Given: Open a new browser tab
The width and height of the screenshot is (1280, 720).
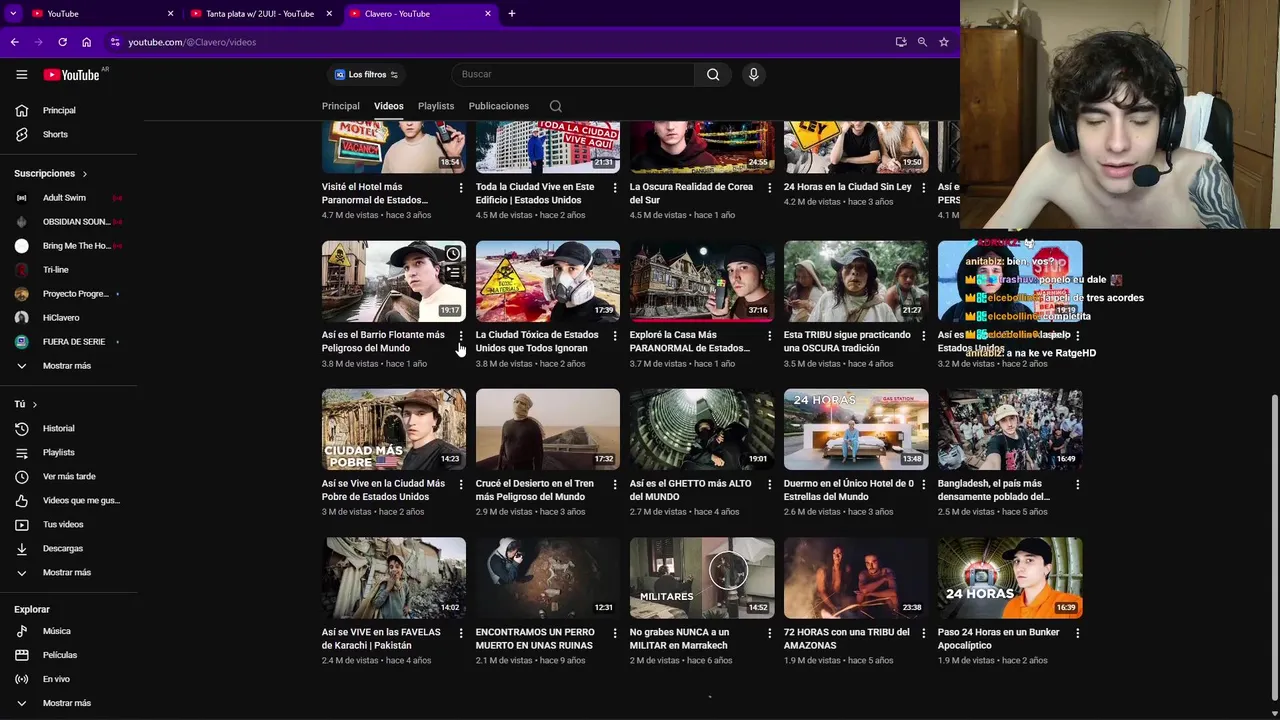Looking at the screenshot, I should pos(512,14).
